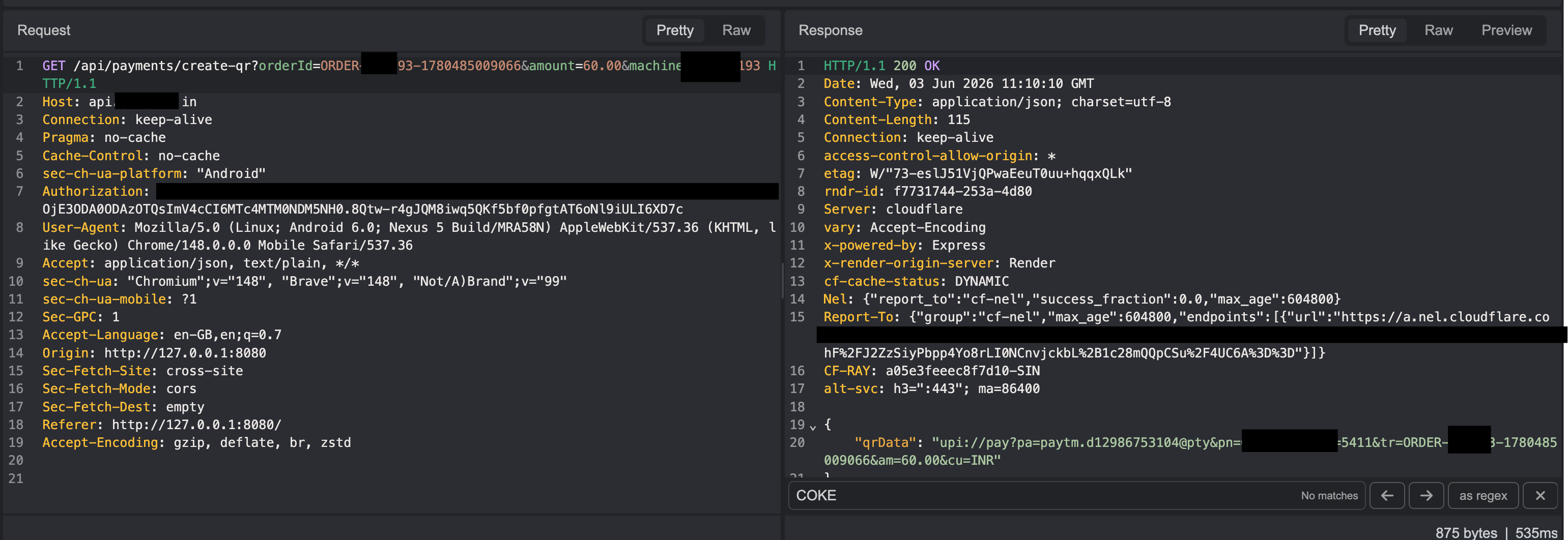Collapse the JSON body at line 19
Viewport: 1568px width, 540px height.
(x=813, y=426)
